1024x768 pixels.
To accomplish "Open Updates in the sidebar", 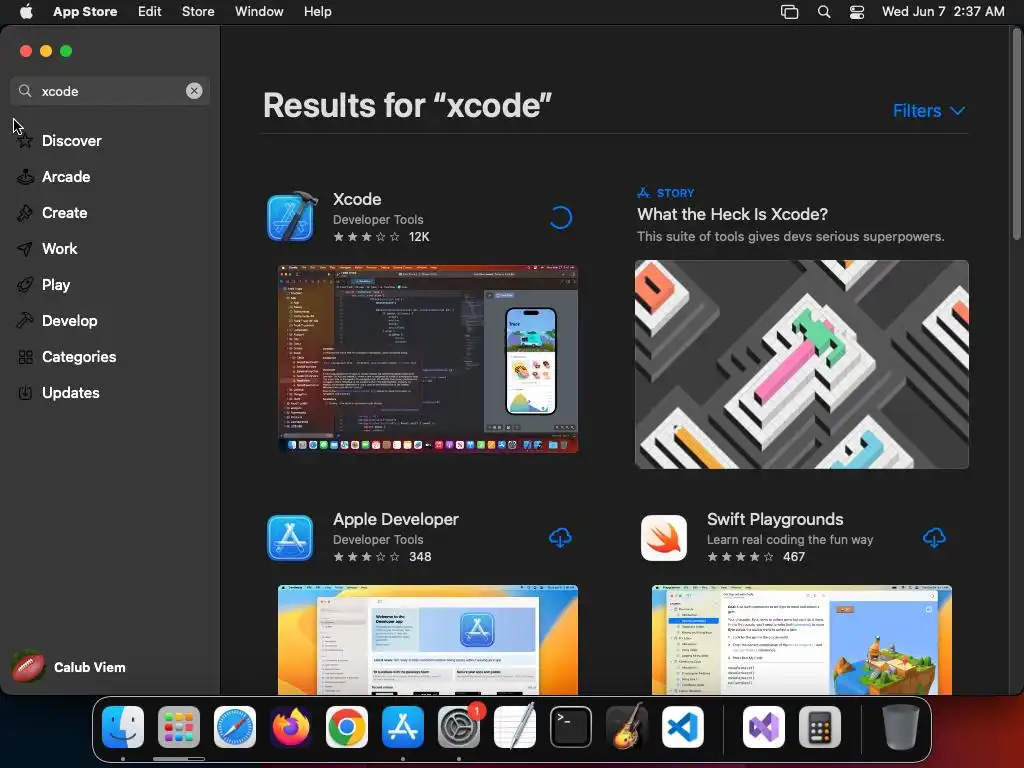I will [71, 392].
